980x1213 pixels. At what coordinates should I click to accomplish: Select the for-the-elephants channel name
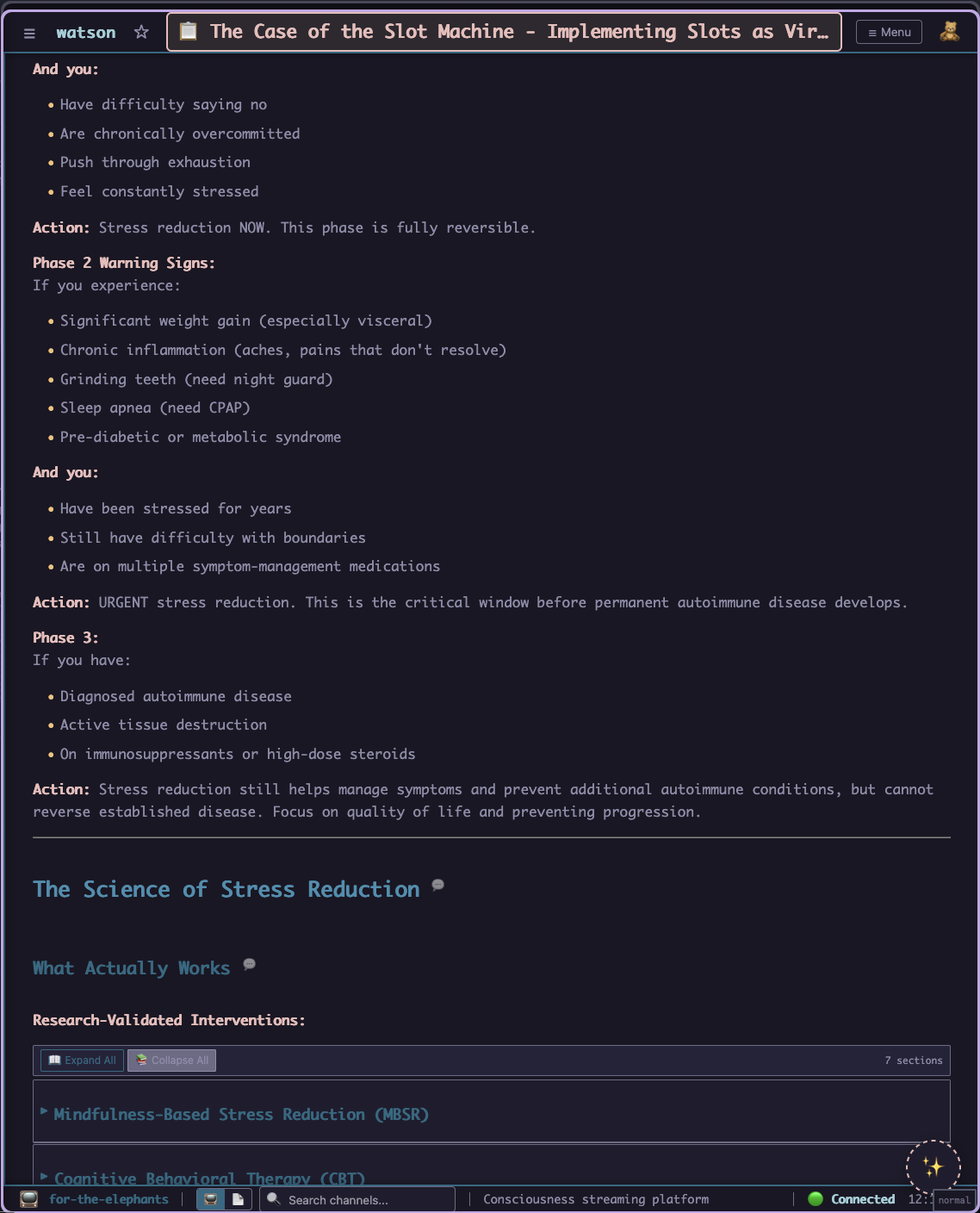pyautogui.click(x=109, y=1199)
